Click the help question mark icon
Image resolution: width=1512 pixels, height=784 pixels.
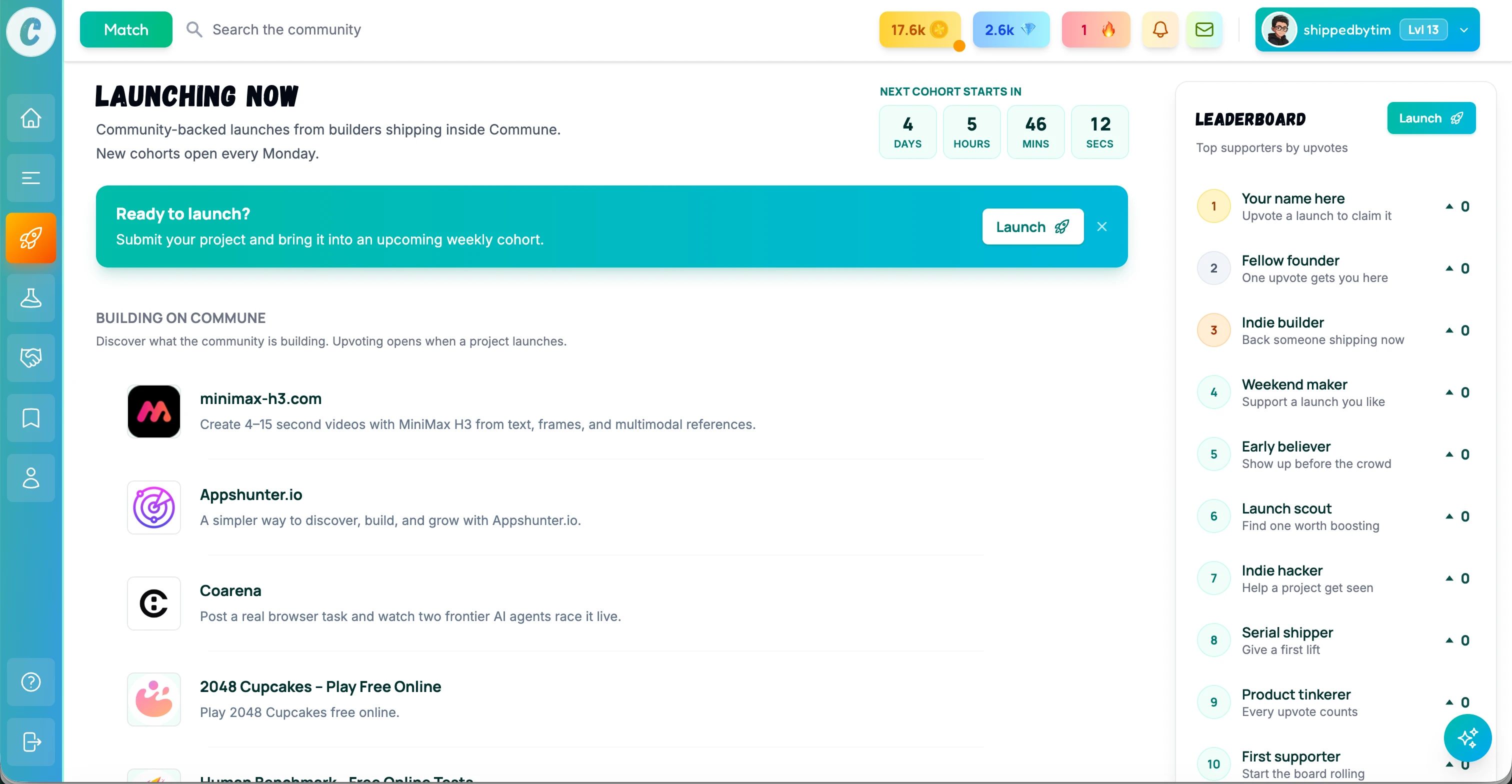coord(30,682)
